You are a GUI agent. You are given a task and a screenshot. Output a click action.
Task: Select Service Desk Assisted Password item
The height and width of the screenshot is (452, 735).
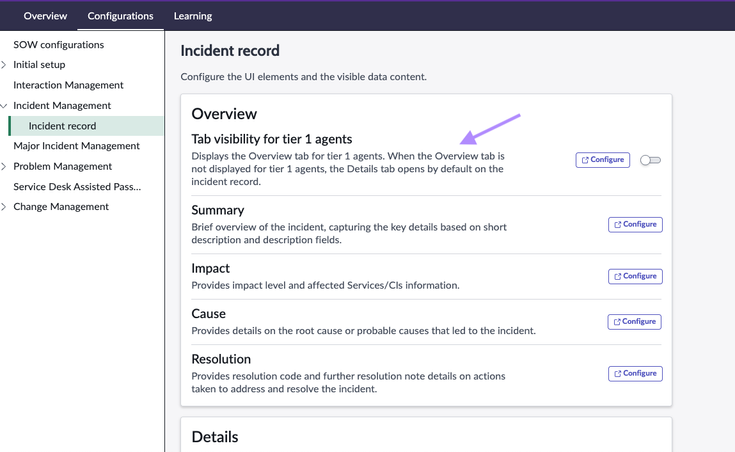coord(77,187)
